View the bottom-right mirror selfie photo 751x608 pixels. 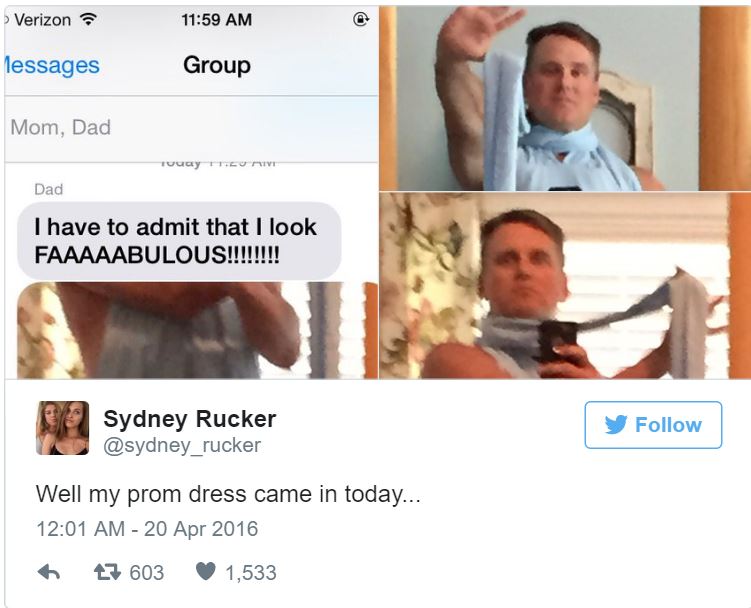pos(565,286)
